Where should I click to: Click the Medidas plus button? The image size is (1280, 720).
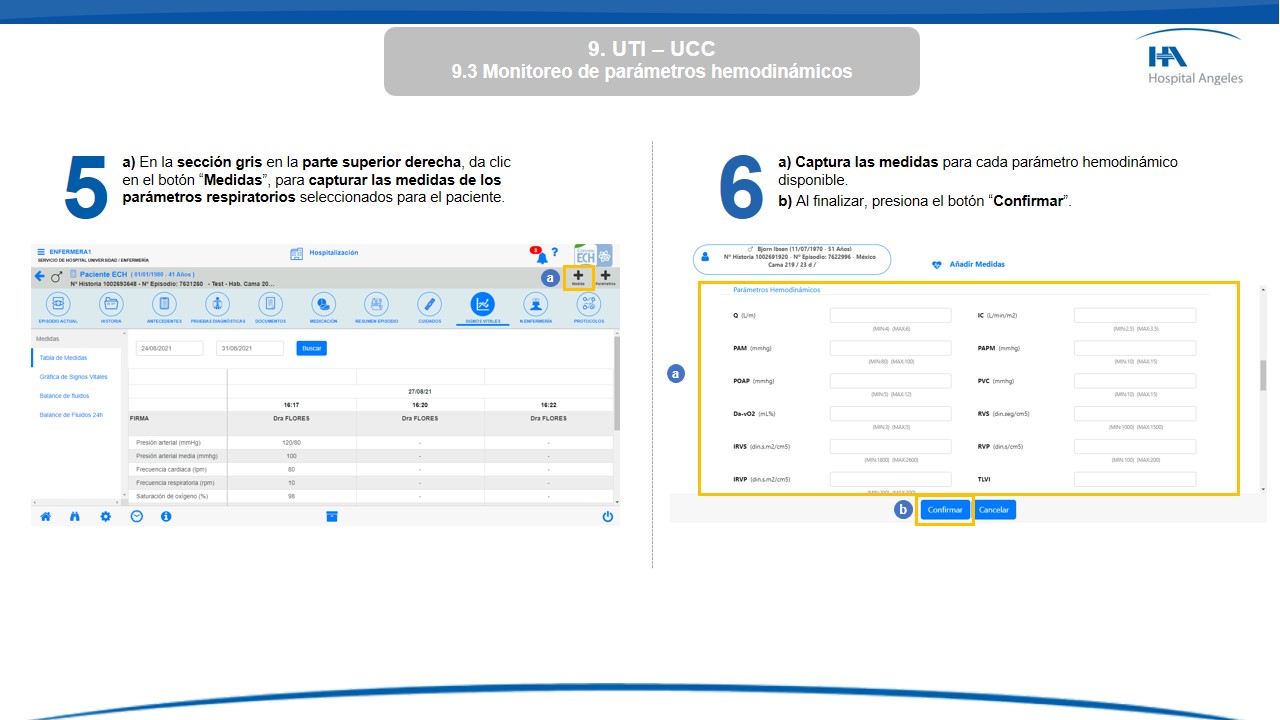pos(578,277)
